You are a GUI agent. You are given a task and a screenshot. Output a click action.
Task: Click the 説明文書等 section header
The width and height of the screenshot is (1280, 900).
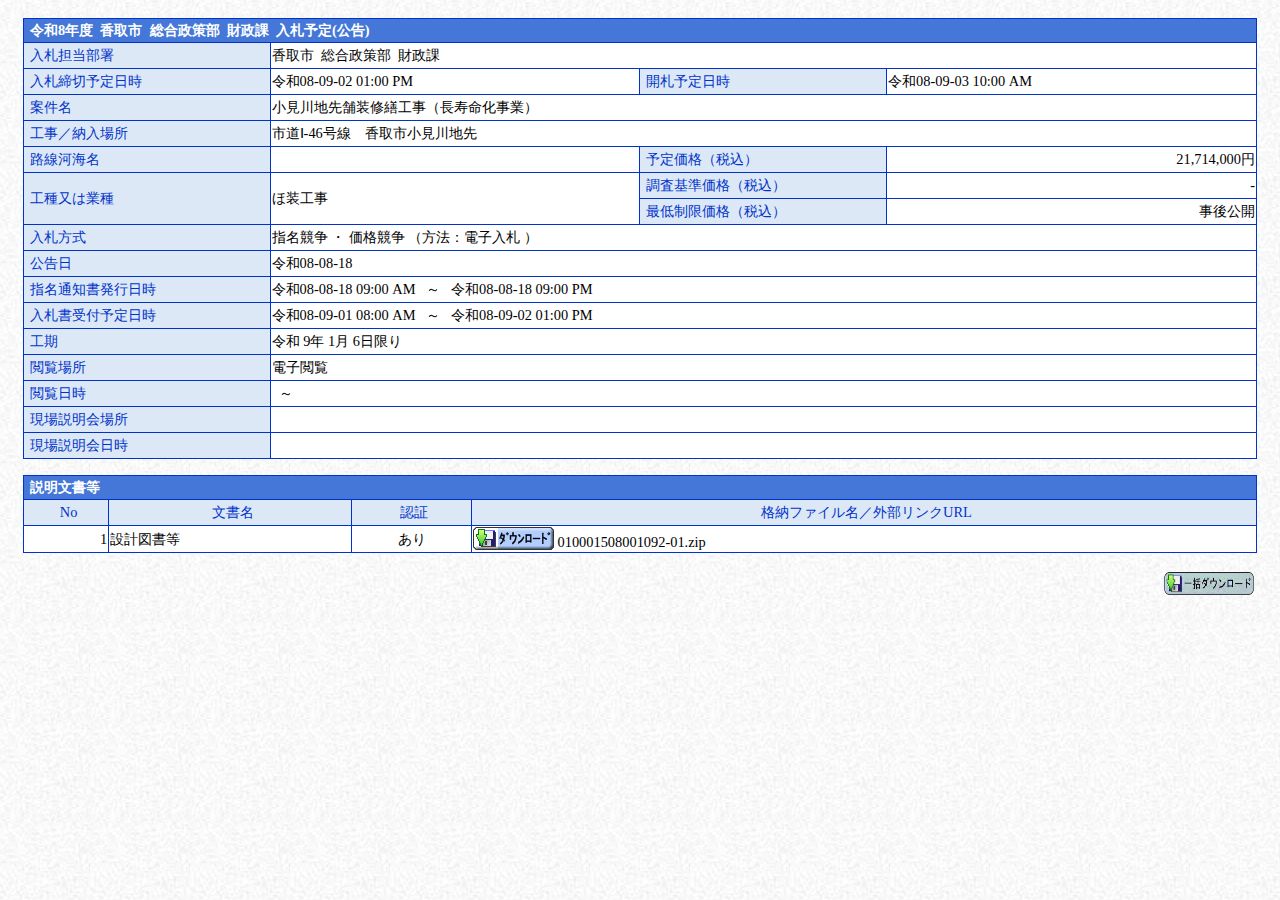point(640,487)
